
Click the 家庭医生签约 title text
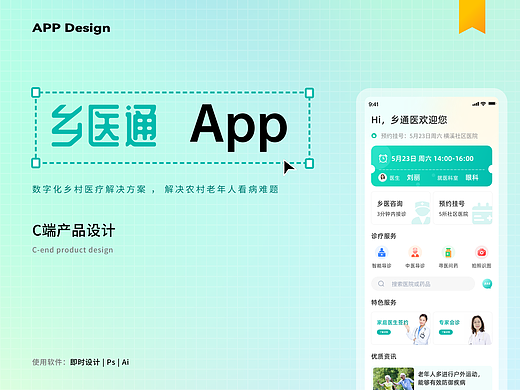coord(393,322)
